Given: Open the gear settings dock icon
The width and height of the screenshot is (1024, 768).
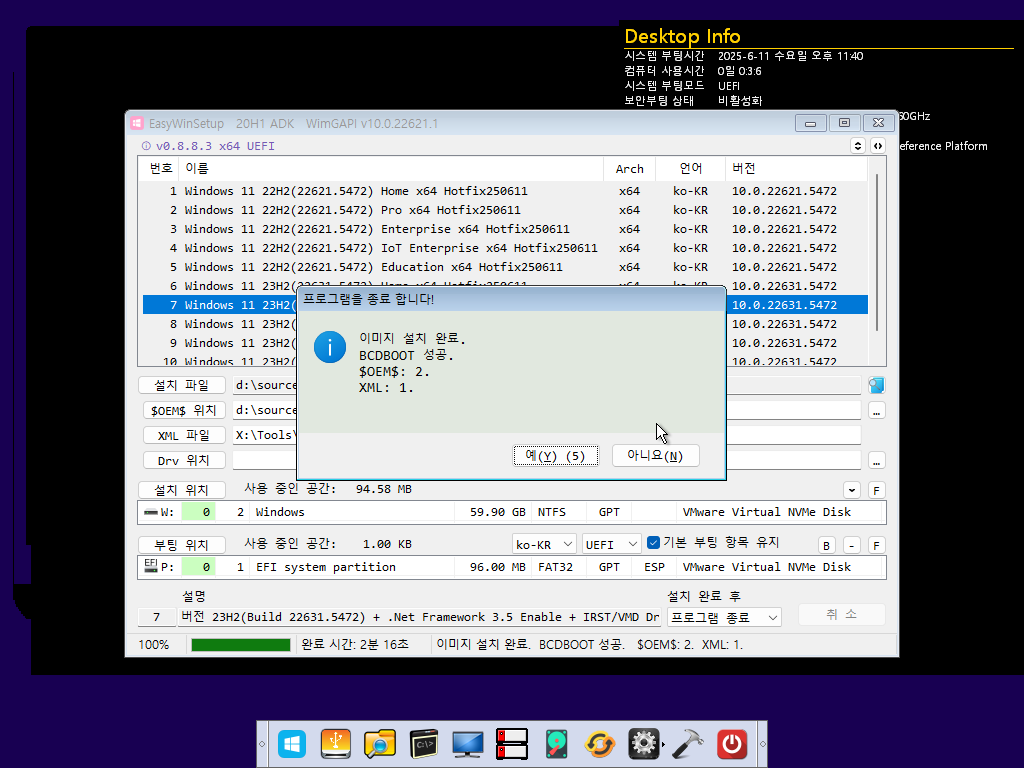Looking at the screenshot, I should point(644,744).
